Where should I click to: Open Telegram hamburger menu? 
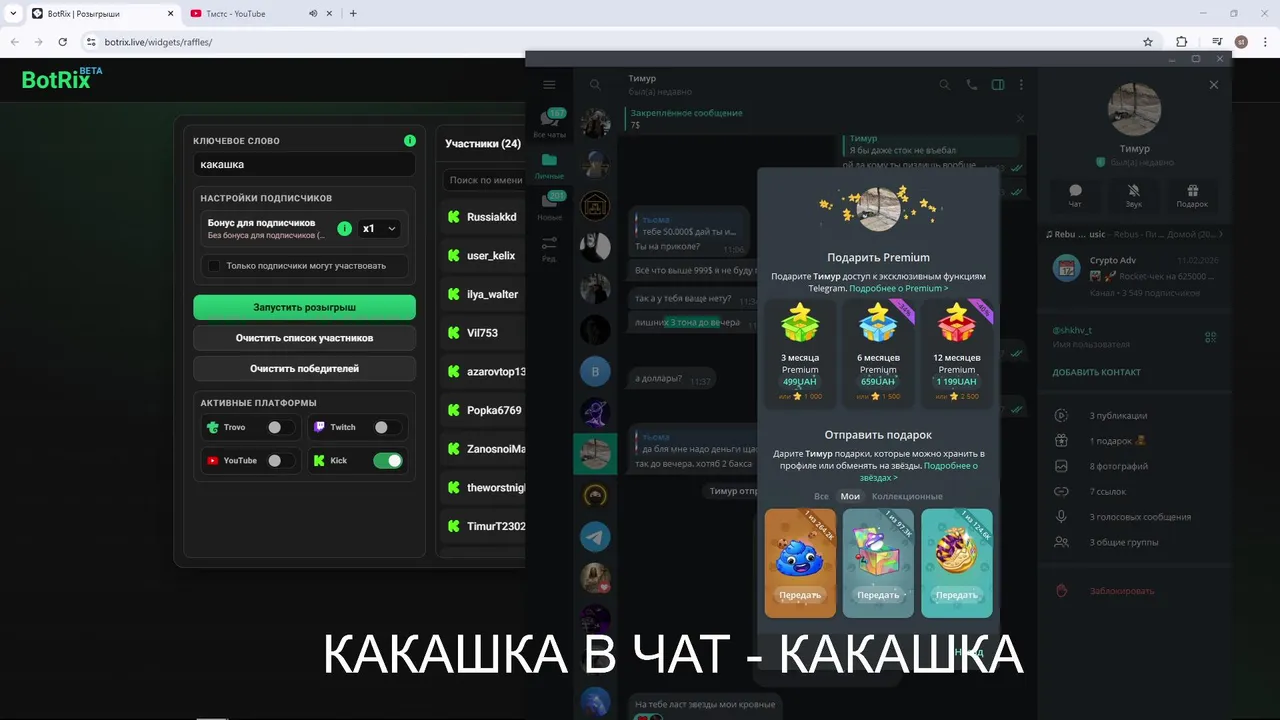click(x=549, y=85)
